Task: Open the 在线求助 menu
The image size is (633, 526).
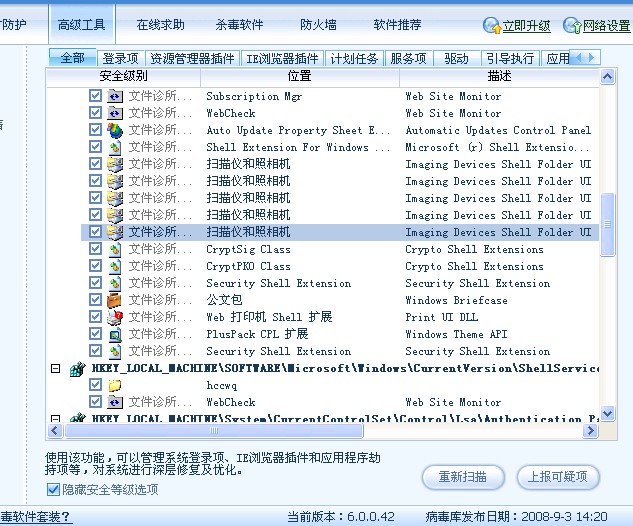Action: tap(160, 25)
